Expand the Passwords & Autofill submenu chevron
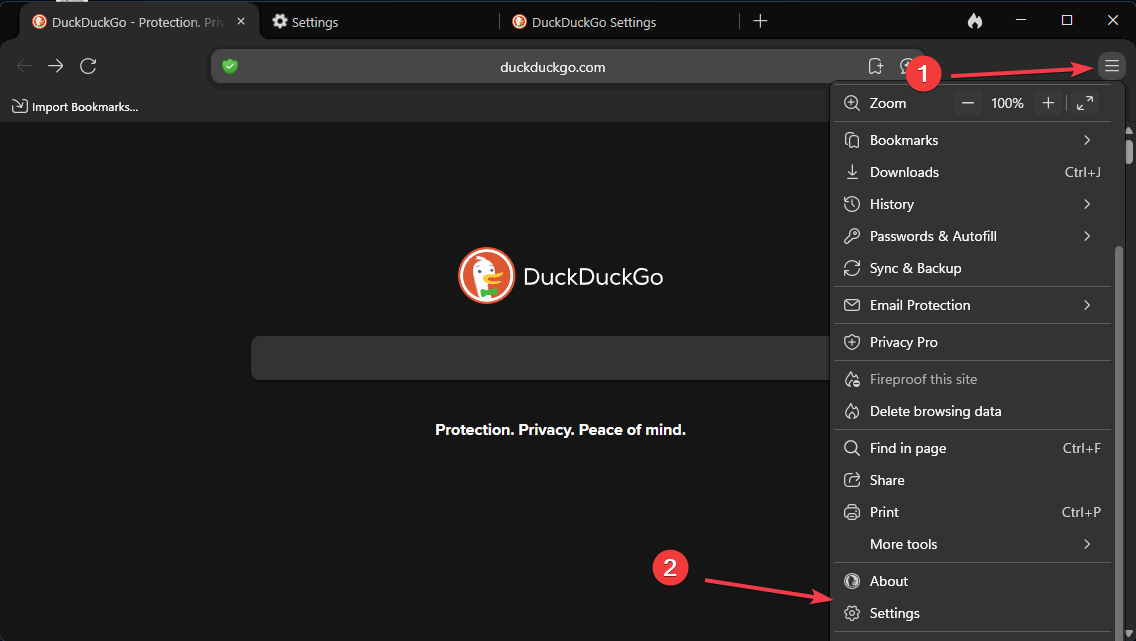Screen dimensions: 1136x641 coord(1087,236)
